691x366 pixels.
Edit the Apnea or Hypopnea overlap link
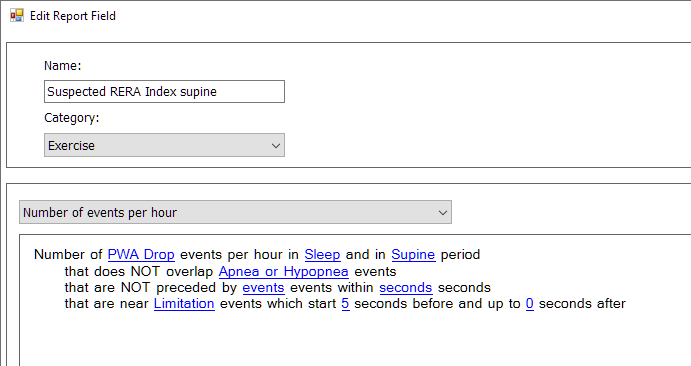point(283,271)
